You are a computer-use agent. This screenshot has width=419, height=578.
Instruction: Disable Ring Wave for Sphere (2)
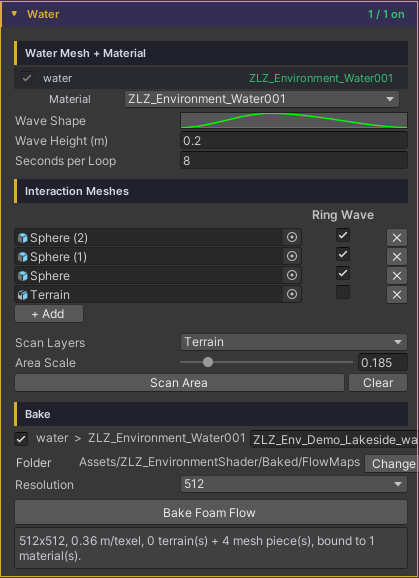[x=343, y=235]
